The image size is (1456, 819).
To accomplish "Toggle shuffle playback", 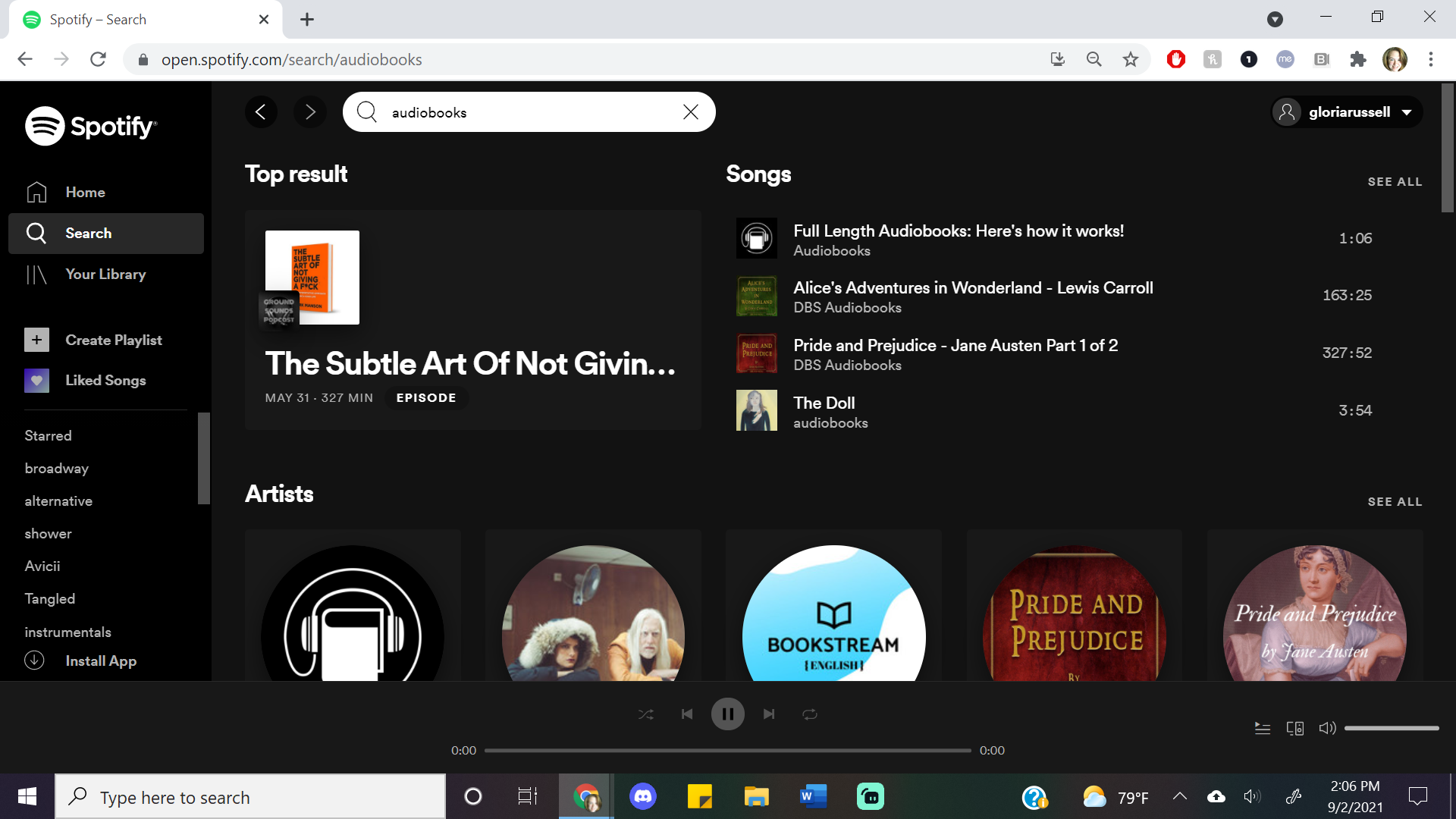I will [645, 714].
